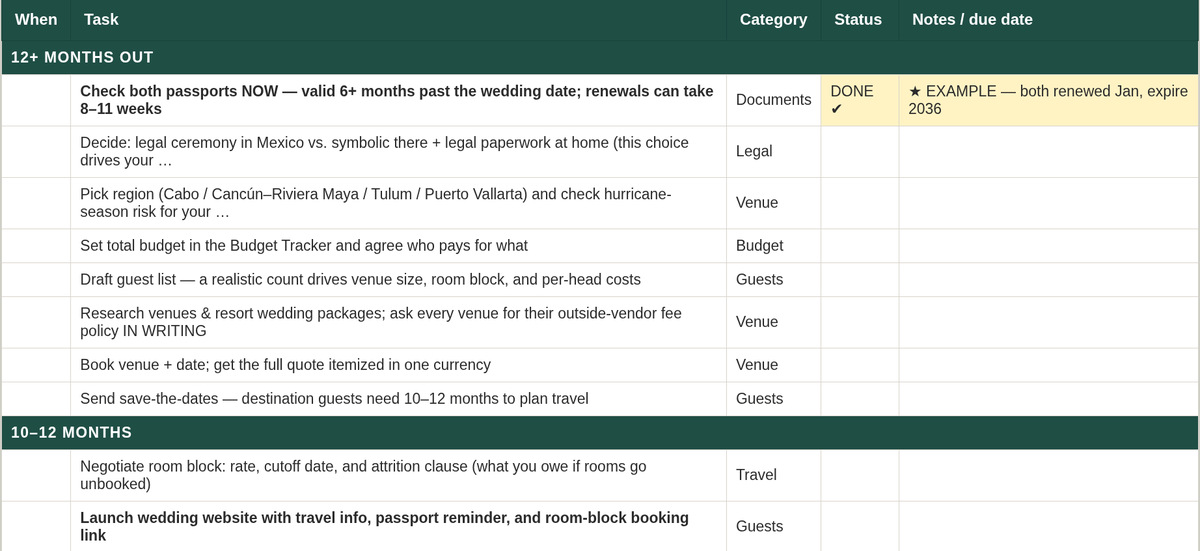Select the 'Negotiate room block' task cell

[x=399, y=475]
